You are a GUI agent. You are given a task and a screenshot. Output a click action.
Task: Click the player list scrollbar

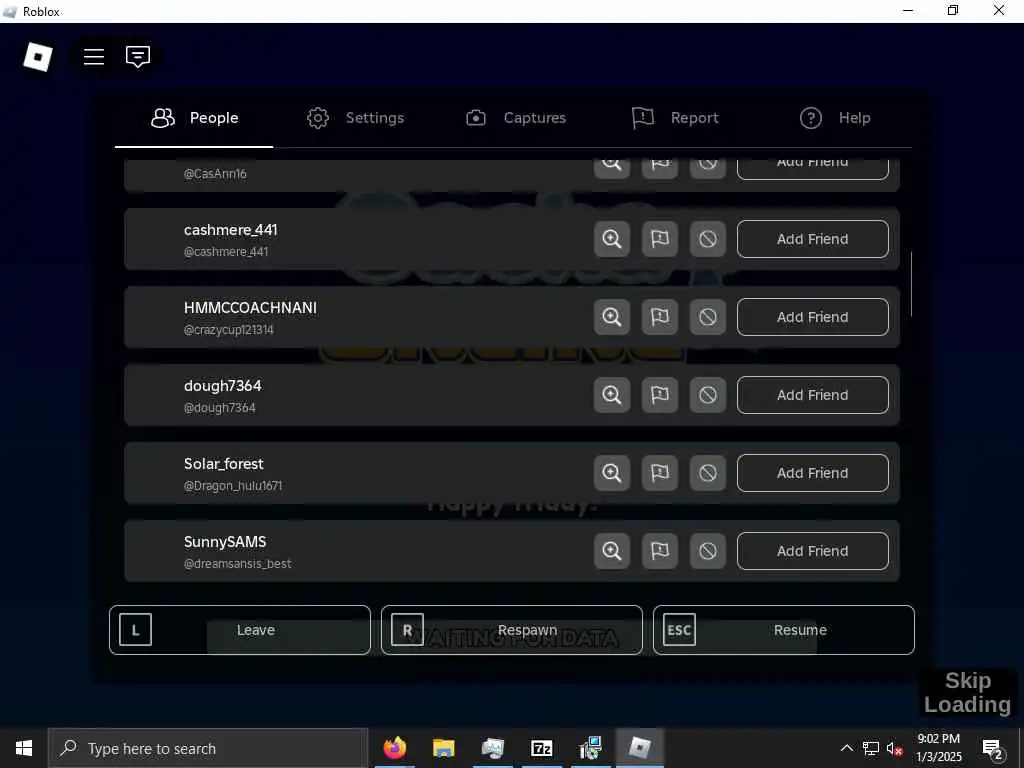[911, 283]
